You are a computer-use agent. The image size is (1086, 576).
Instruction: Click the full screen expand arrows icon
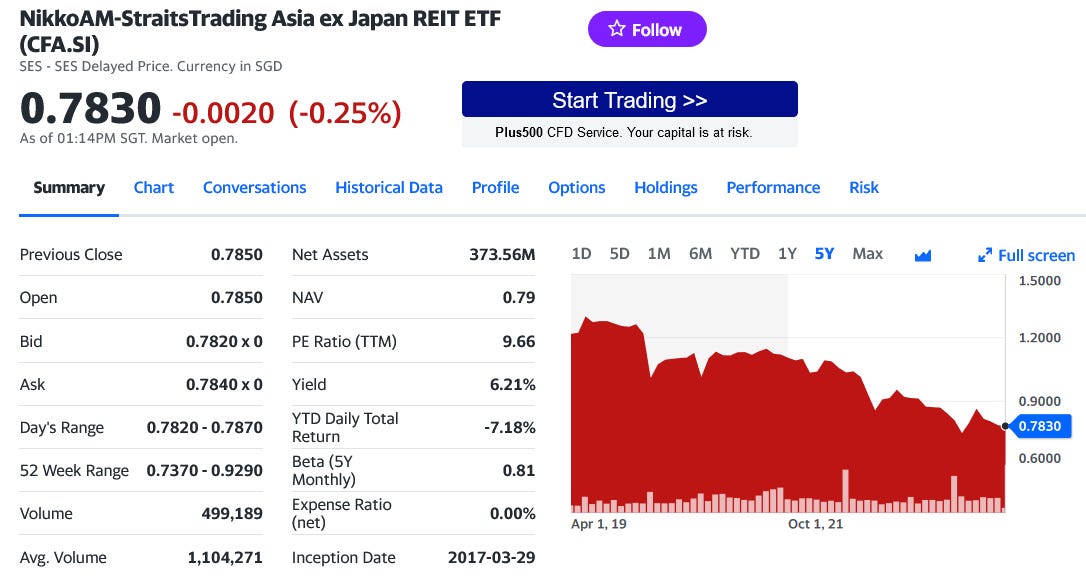coord(984,255)
